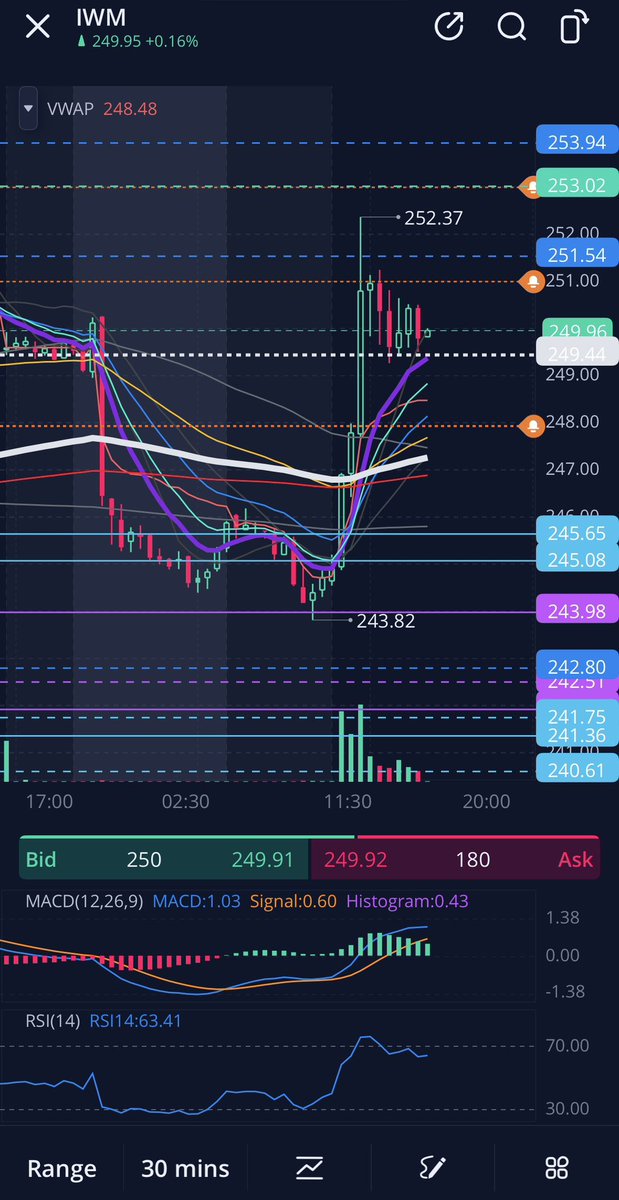Tap the 243.82 low price marker
The width and height of the screenshot is (619, 1200).
[x=385, y=621]
